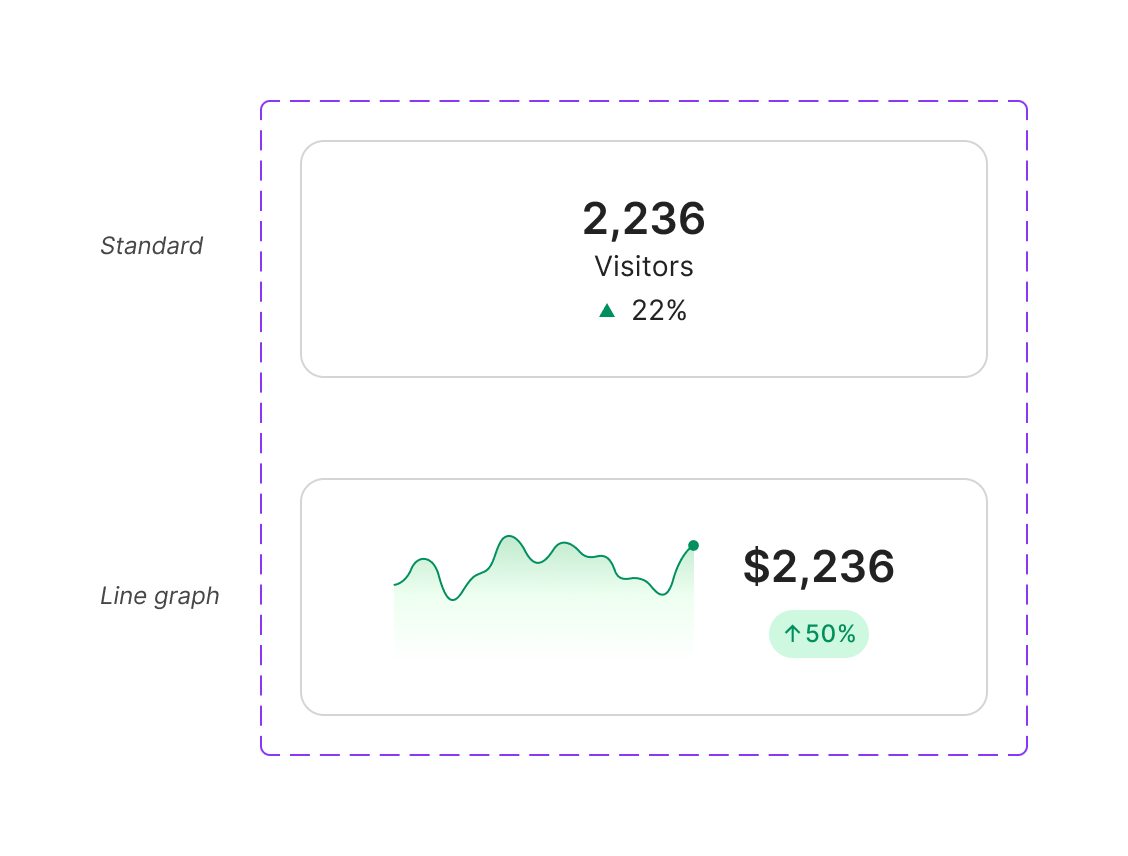The image size is (1128, 856).
Task: Click the green dot at graph end
Action: [x=693, y=545]
